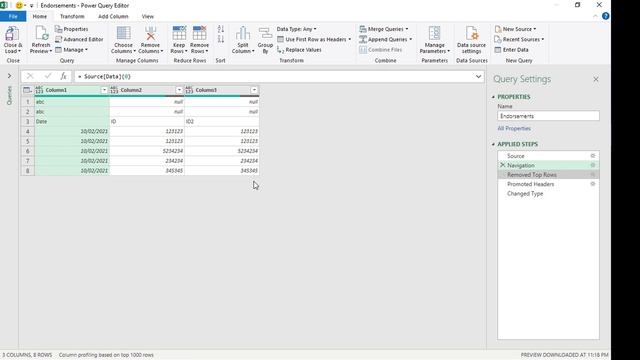Collapse the ribbon with the caret icon
The image size is (640, 360).
tap(595, 16)
